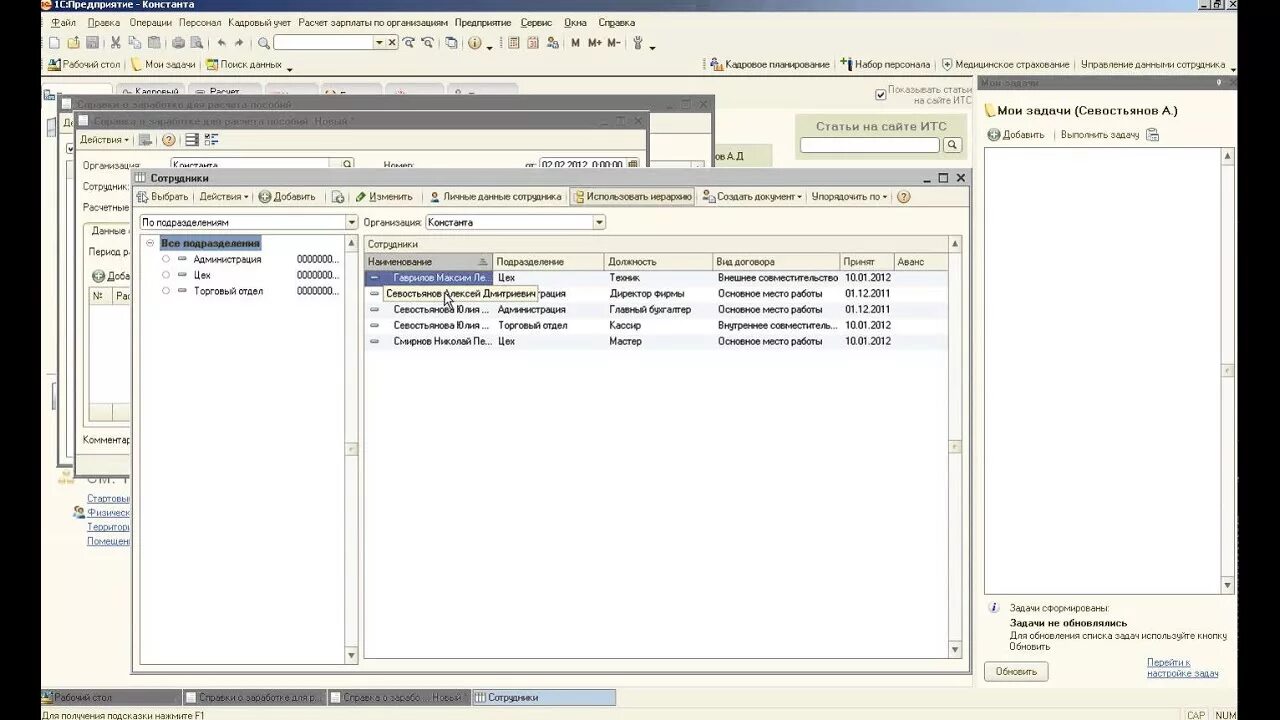1280x720 pixels.
Task: Click Выполнить задачу in Мои задачи panel
Action: [x=1100, y=134]
